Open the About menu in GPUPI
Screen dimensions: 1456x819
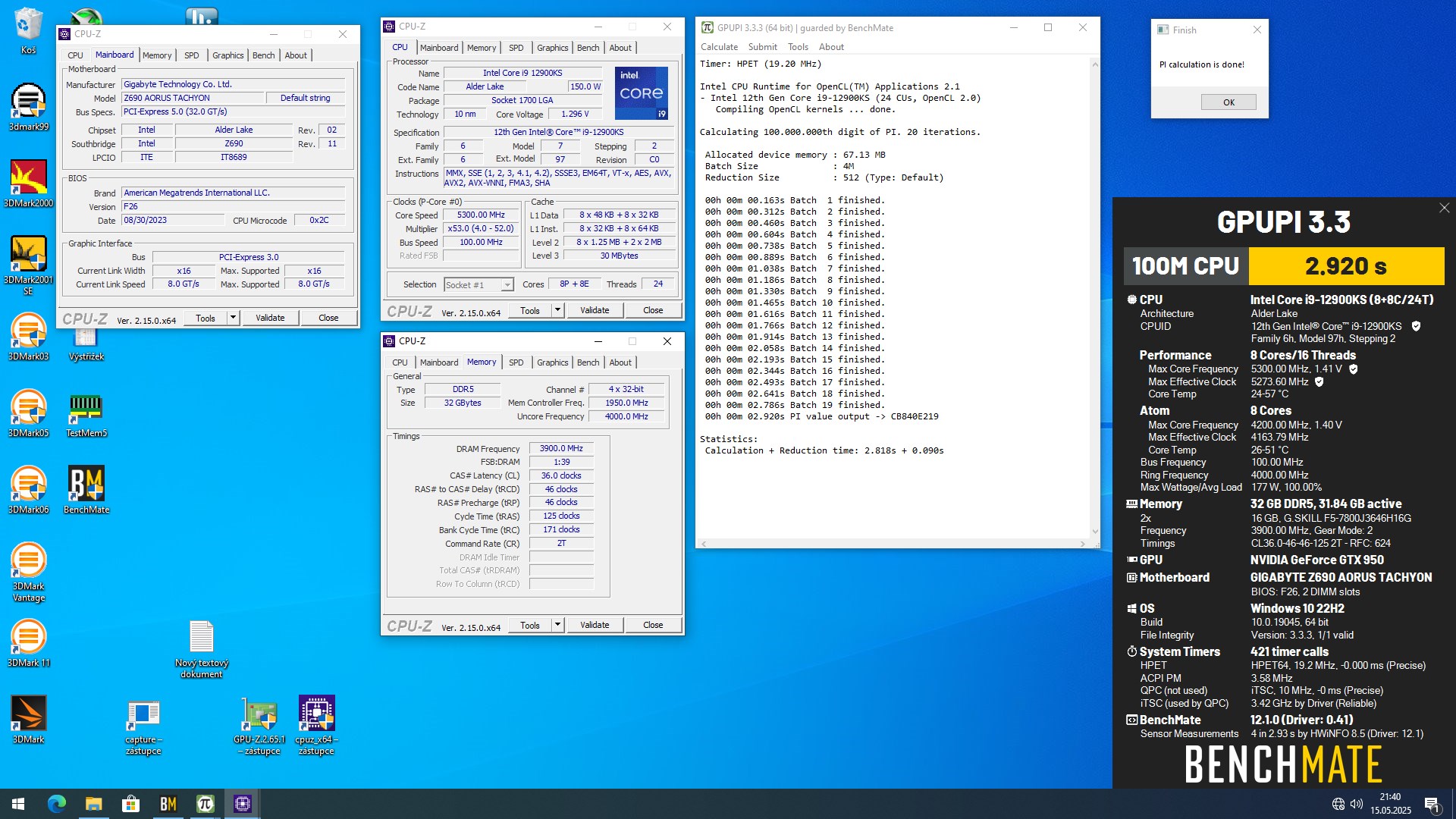[831, 47]
